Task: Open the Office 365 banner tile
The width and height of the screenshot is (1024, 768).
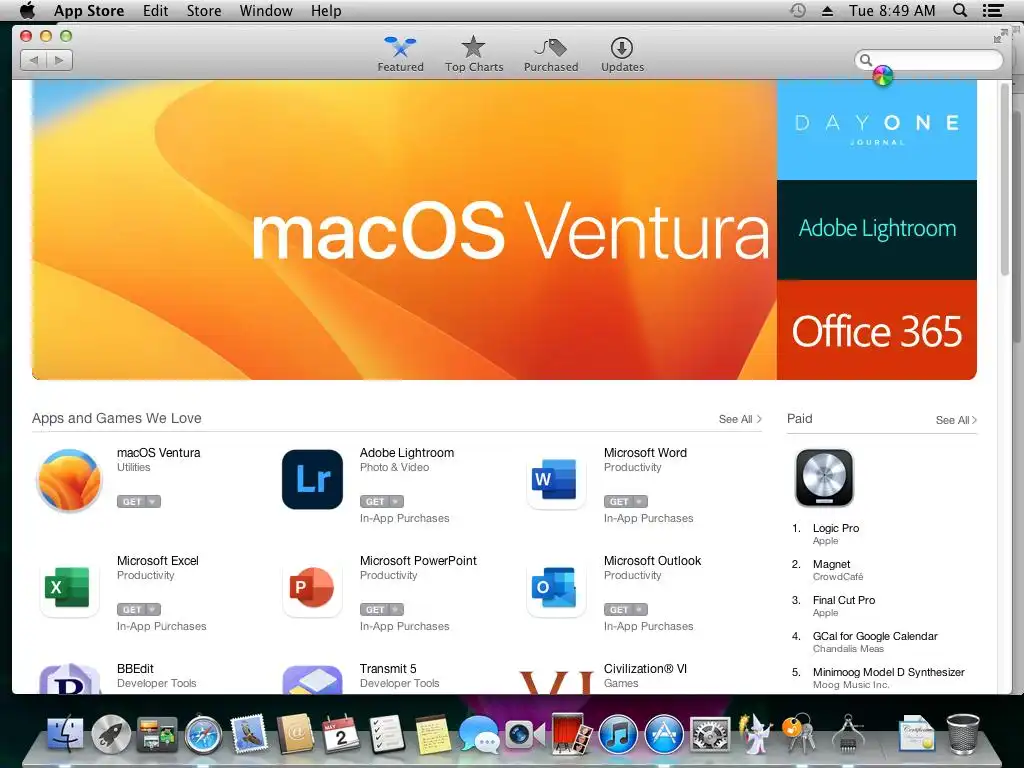Action: [876, 330]
